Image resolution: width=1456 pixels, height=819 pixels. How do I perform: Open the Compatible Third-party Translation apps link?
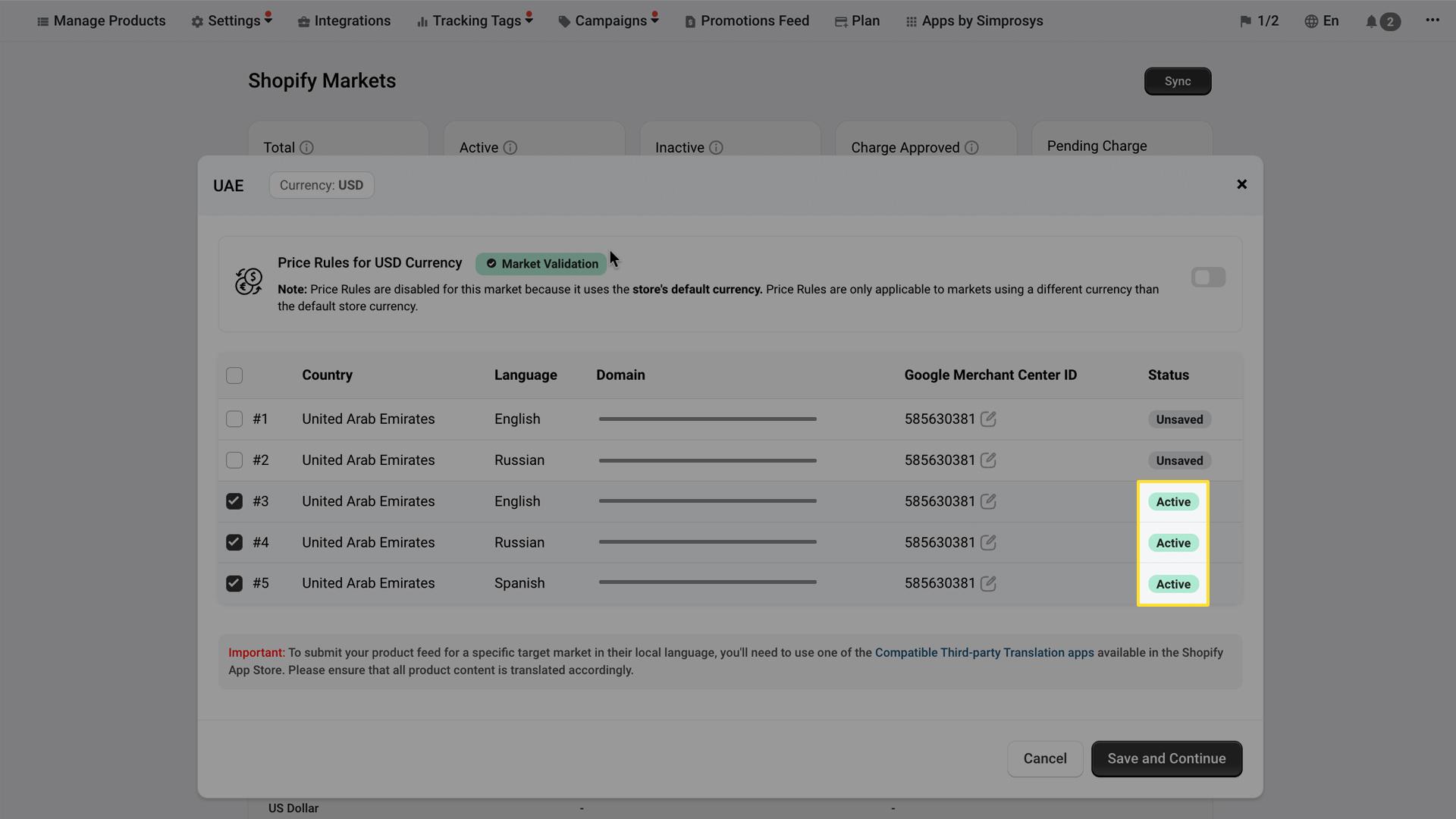click(x=984, y=652)
